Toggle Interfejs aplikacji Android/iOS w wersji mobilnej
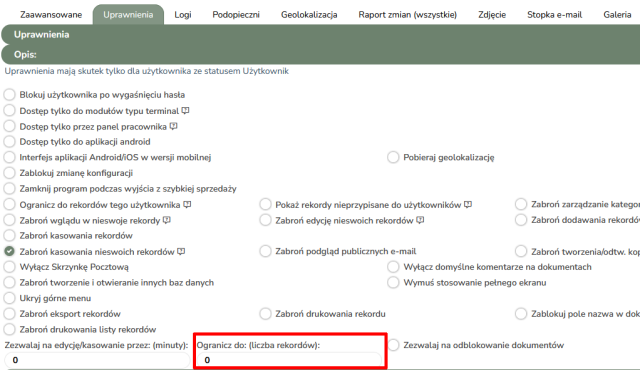Image resolution: width=640 pixels, height=370 pixels. (9, 157)
